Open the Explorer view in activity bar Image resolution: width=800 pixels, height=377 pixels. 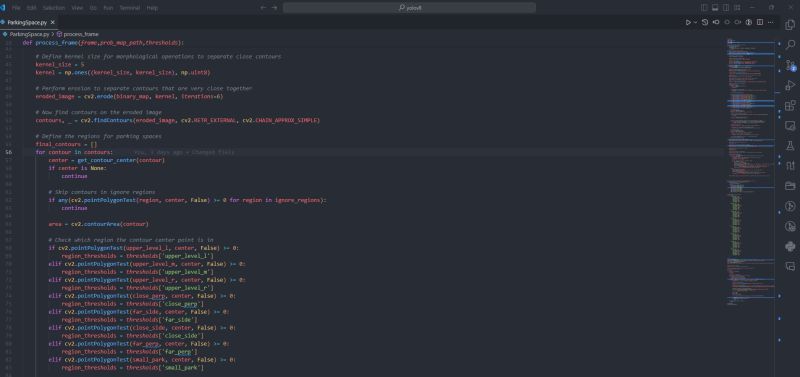coord(790,25)
